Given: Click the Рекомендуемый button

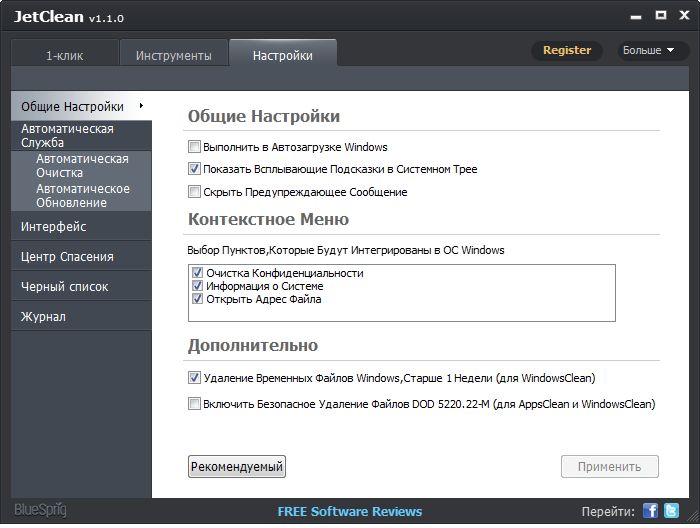Looking at the screenshot, I should (x=237, y=467).
